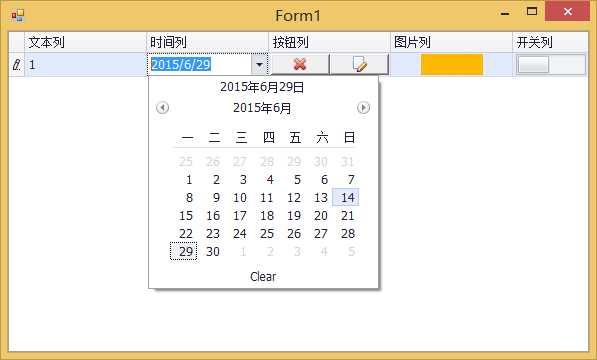Select June 29 in the calendar
Image resolution: width=597 pixels, height=360 pixels.
[x=184, y=252]
